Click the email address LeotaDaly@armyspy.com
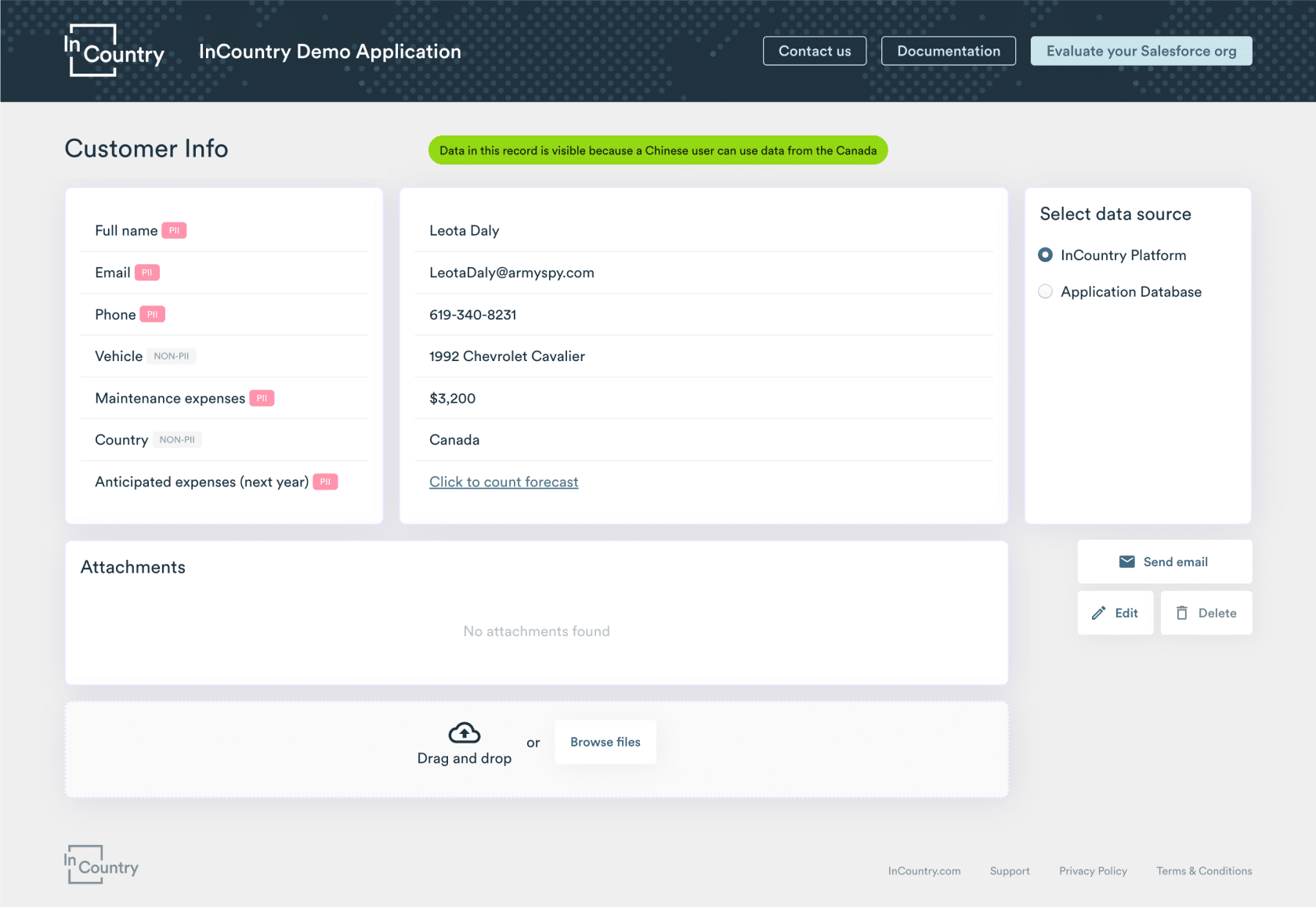Image resolution: width=1316 pixels, height=907 pixels. pyautogui.click(x=512, y=272)
